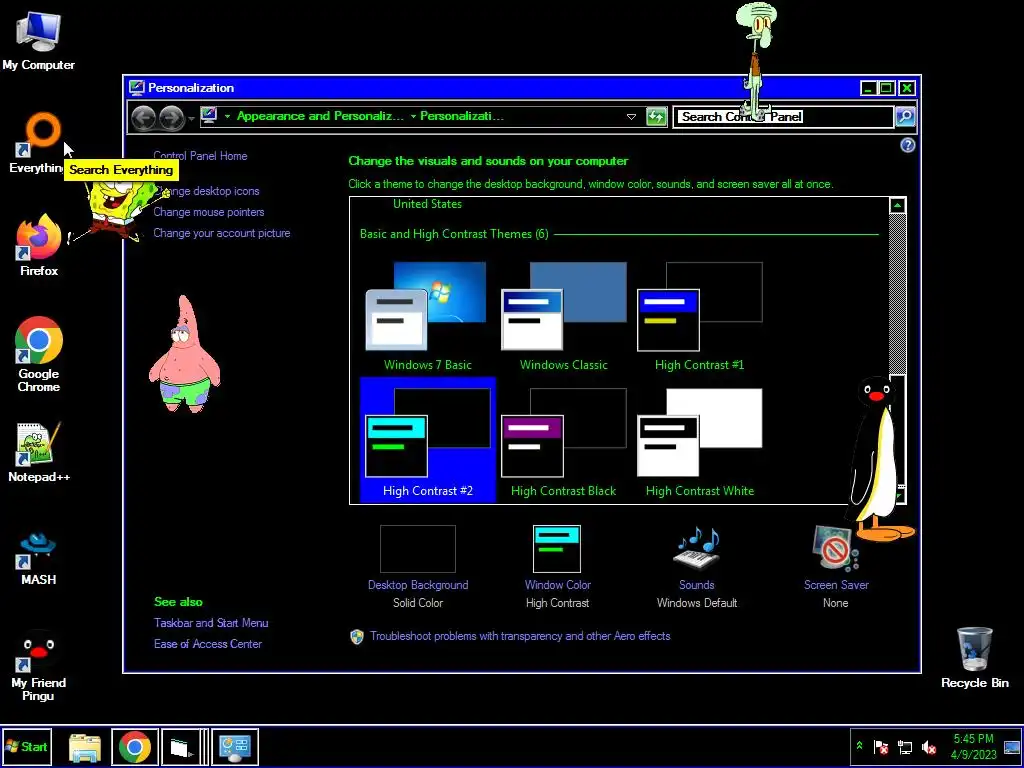Viewport: 1024px width, 768px height.
Task: Open the MASH desktop shortcut
Action: (38, 557)
